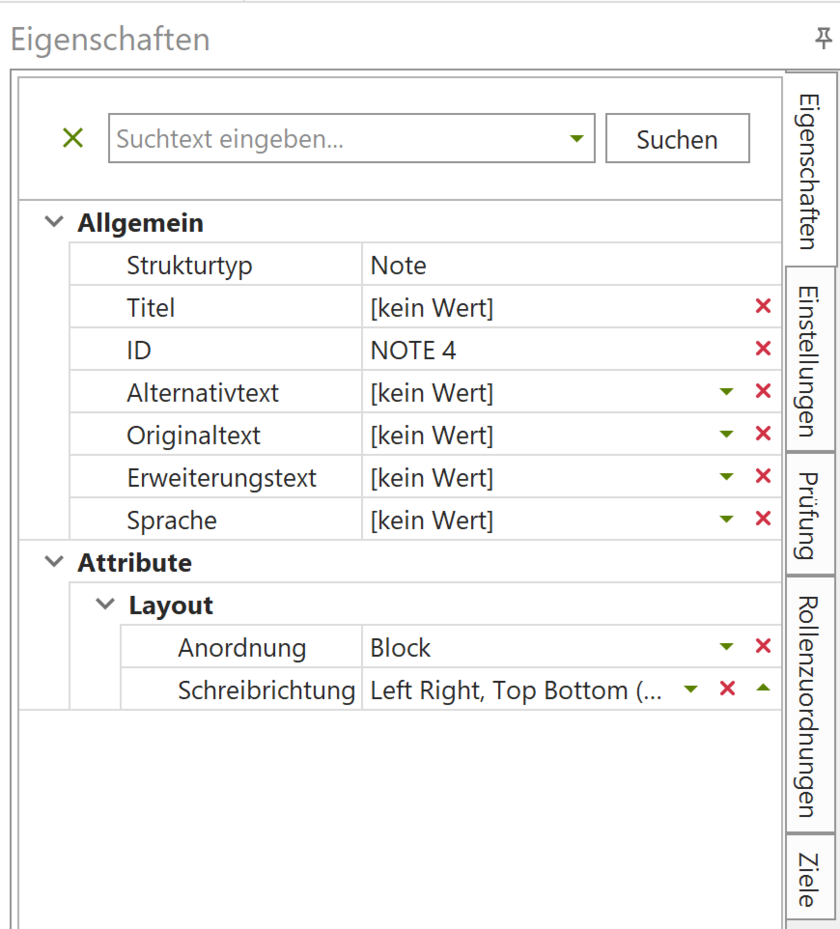840x929 pixels.
Task: Open the search text dropdown arrow
Action: [578, 138]
